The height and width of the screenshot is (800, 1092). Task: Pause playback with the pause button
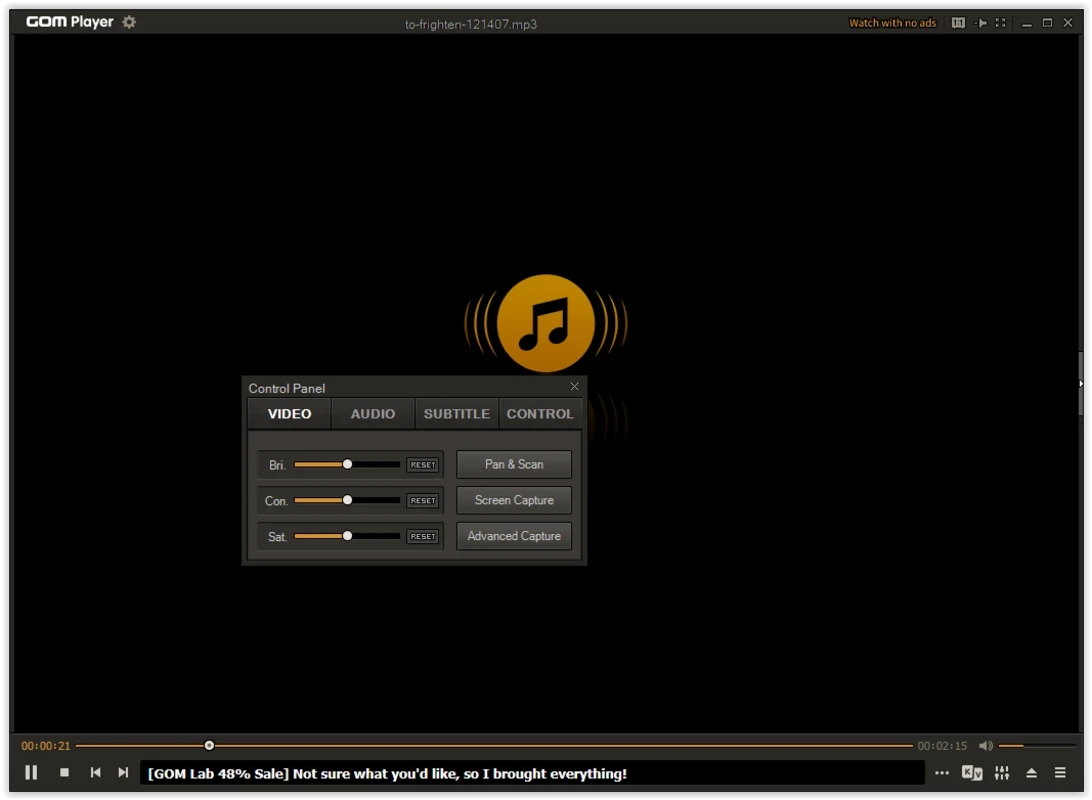[x=31, y=772]
